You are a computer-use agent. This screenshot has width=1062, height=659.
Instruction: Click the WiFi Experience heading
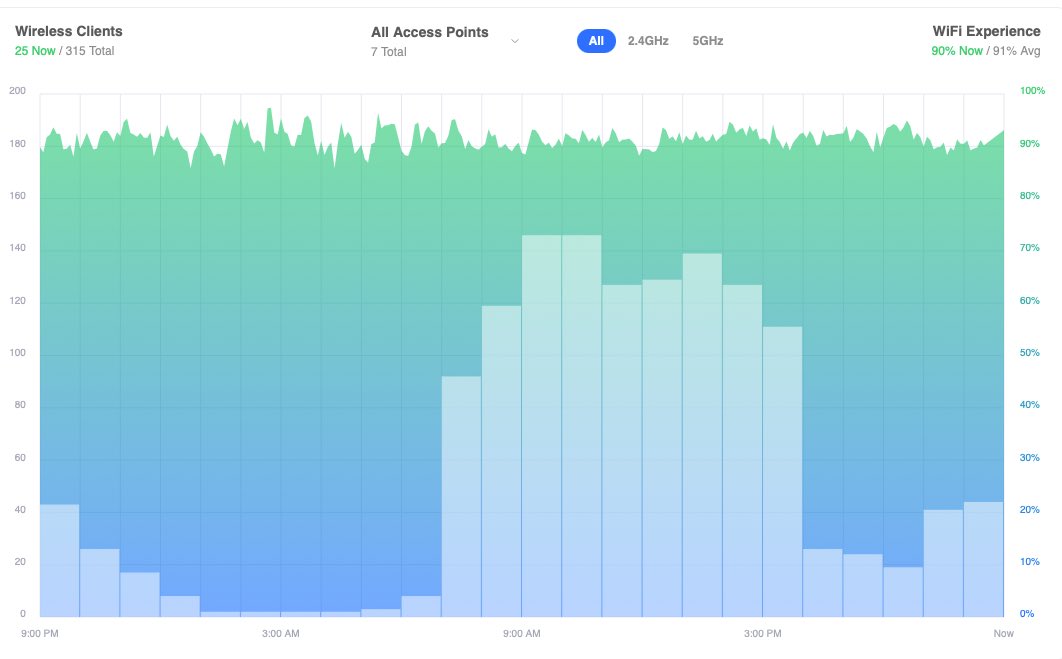(x=986, y=31)
